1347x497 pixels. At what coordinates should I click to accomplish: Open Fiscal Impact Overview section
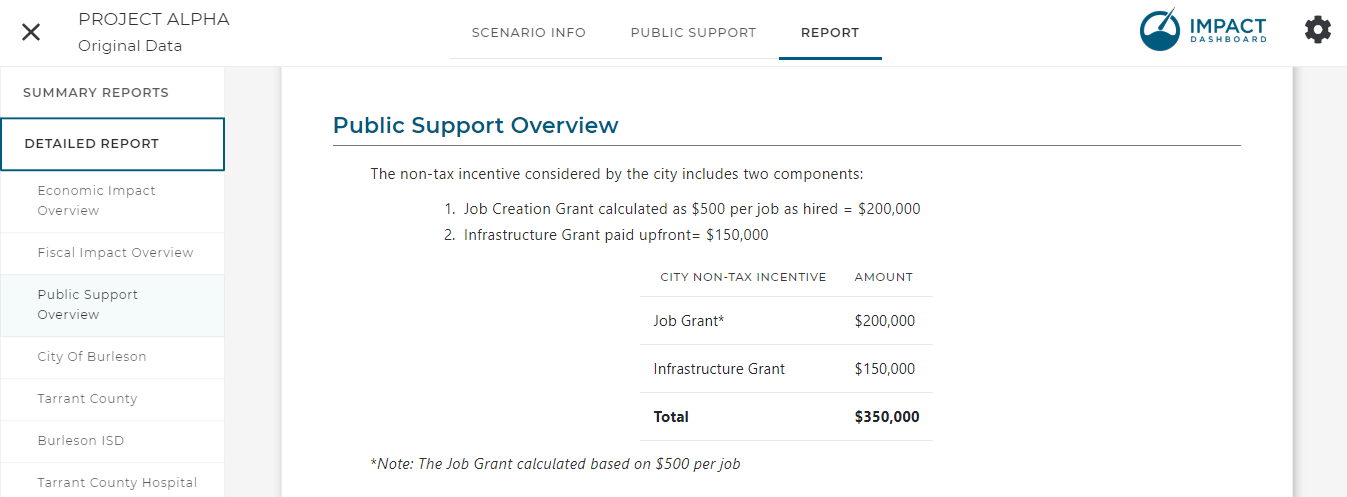tap(112, 254)
